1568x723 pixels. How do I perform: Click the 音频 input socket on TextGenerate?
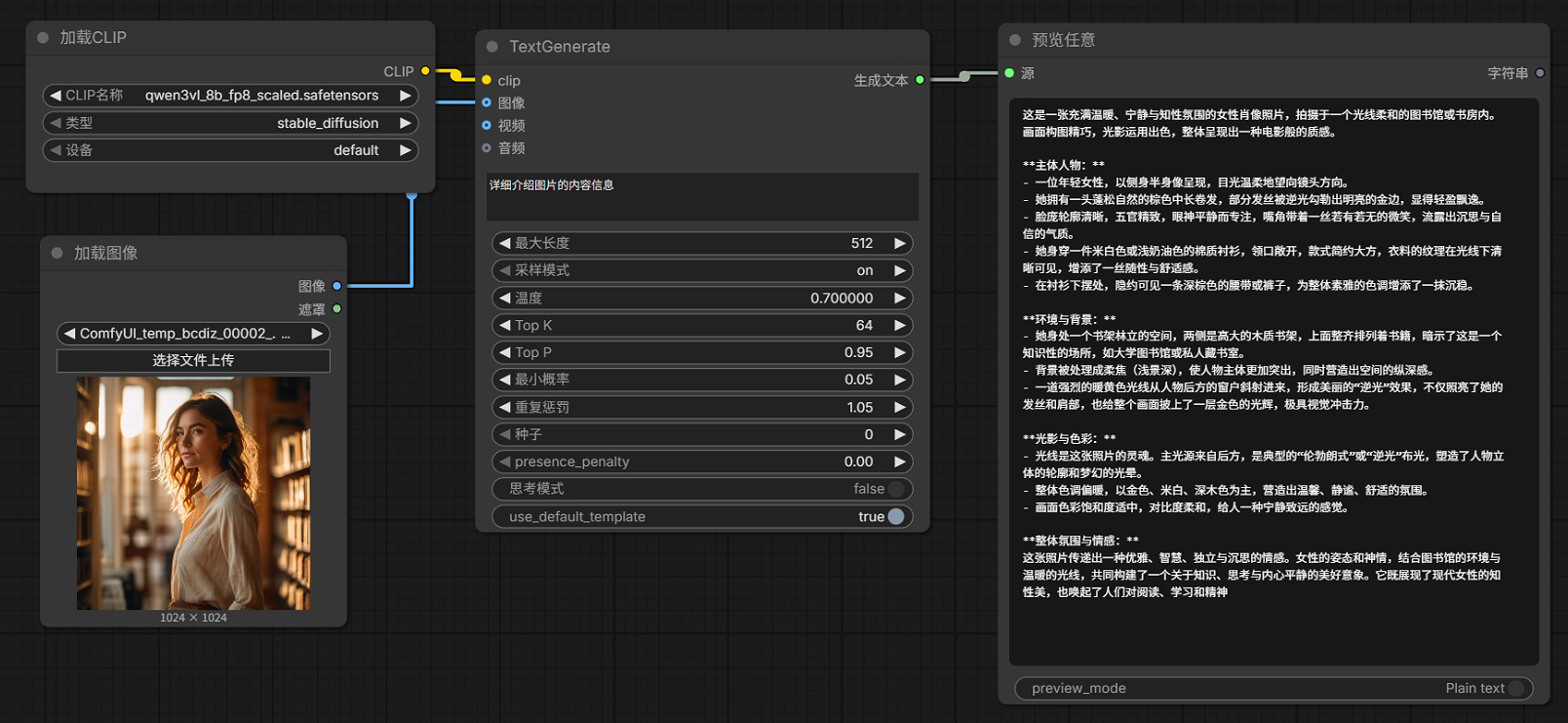point(487,147)
